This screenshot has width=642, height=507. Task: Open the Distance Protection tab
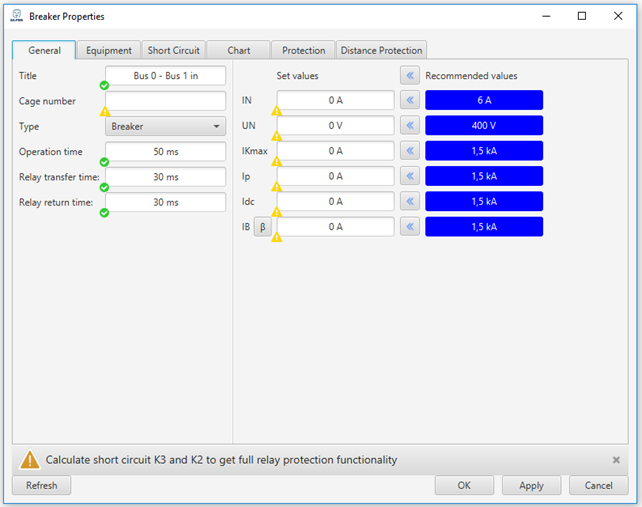(x=382, y=50)
